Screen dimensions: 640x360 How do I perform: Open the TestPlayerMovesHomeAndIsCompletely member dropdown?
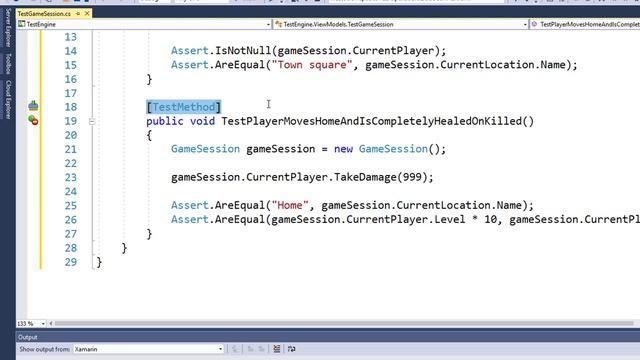[x=585, y=24]
